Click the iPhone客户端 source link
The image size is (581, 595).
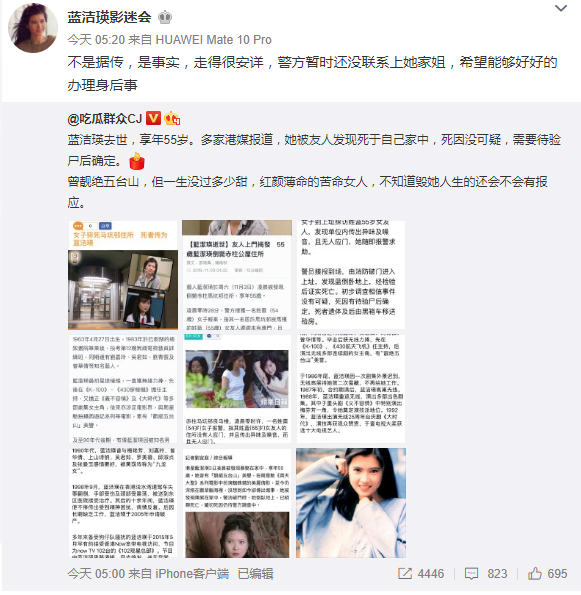click(x=192, y=573)
